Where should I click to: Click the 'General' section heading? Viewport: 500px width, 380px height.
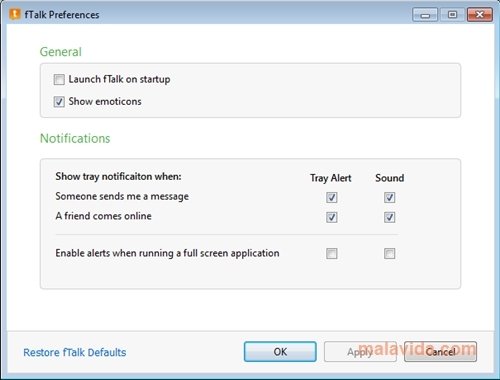point(61,52)
